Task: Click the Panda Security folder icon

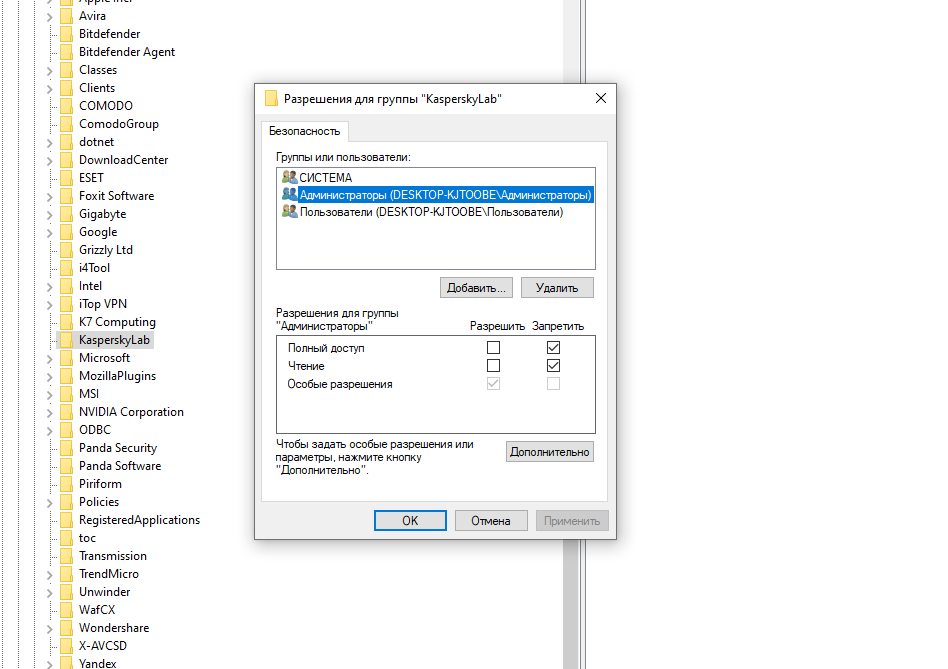Action: click(x=67, y=448)
